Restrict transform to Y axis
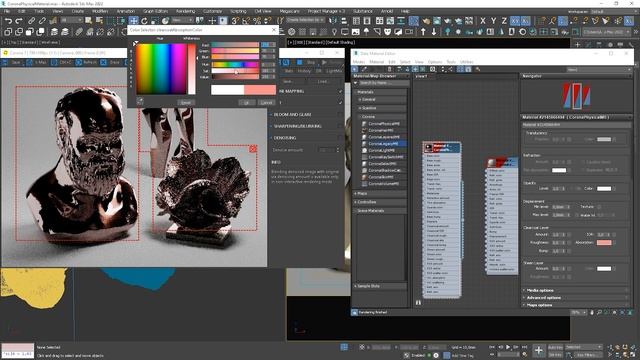Image resolution: width=640 pixels, height=360 pixels. point(493,20)
